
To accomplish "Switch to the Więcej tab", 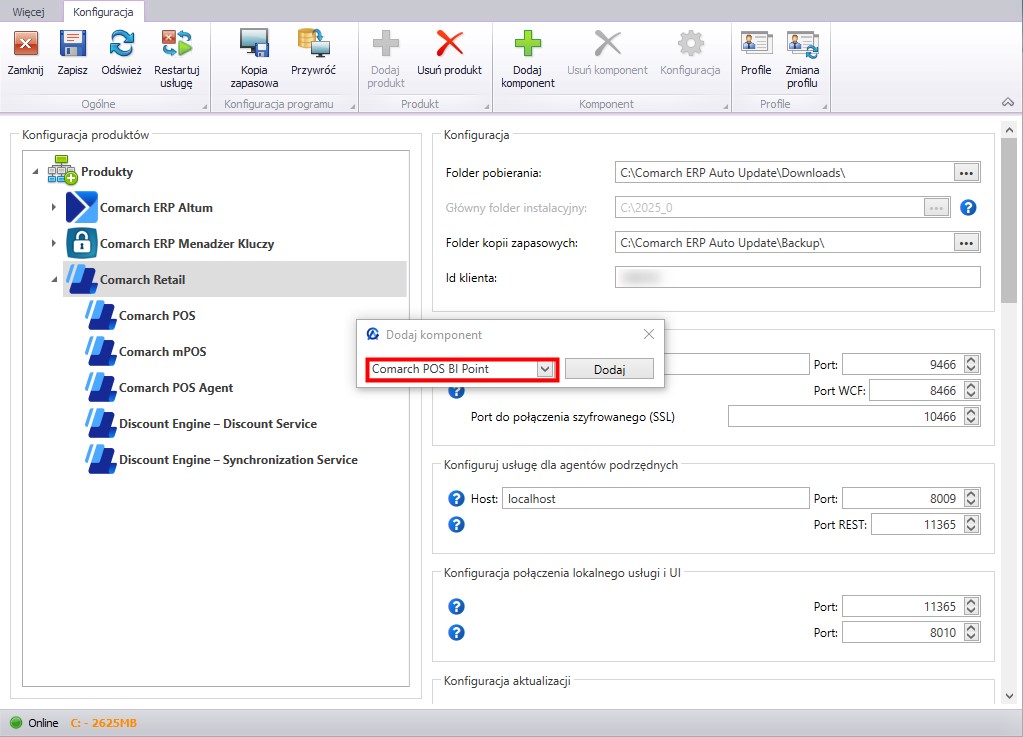I will click(x=29, y=12).
